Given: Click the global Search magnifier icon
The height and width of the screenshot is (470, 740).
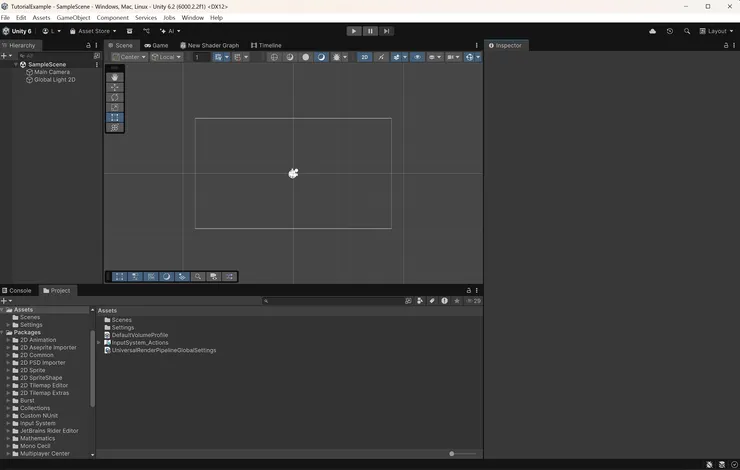Looking at the screenshot, I should (x=687, y=31).
